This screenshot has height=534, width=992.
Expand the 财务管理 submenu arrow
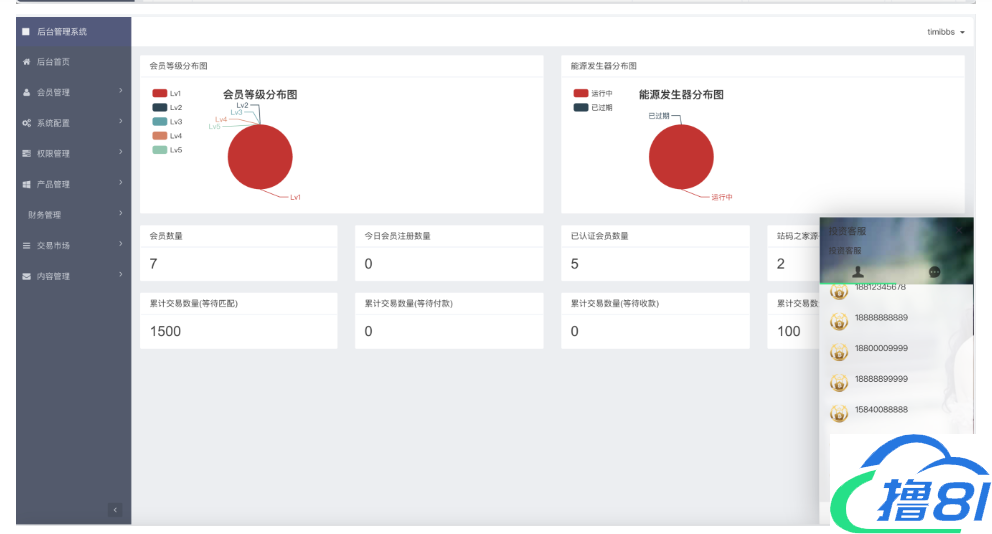click(x=120, y=213)
